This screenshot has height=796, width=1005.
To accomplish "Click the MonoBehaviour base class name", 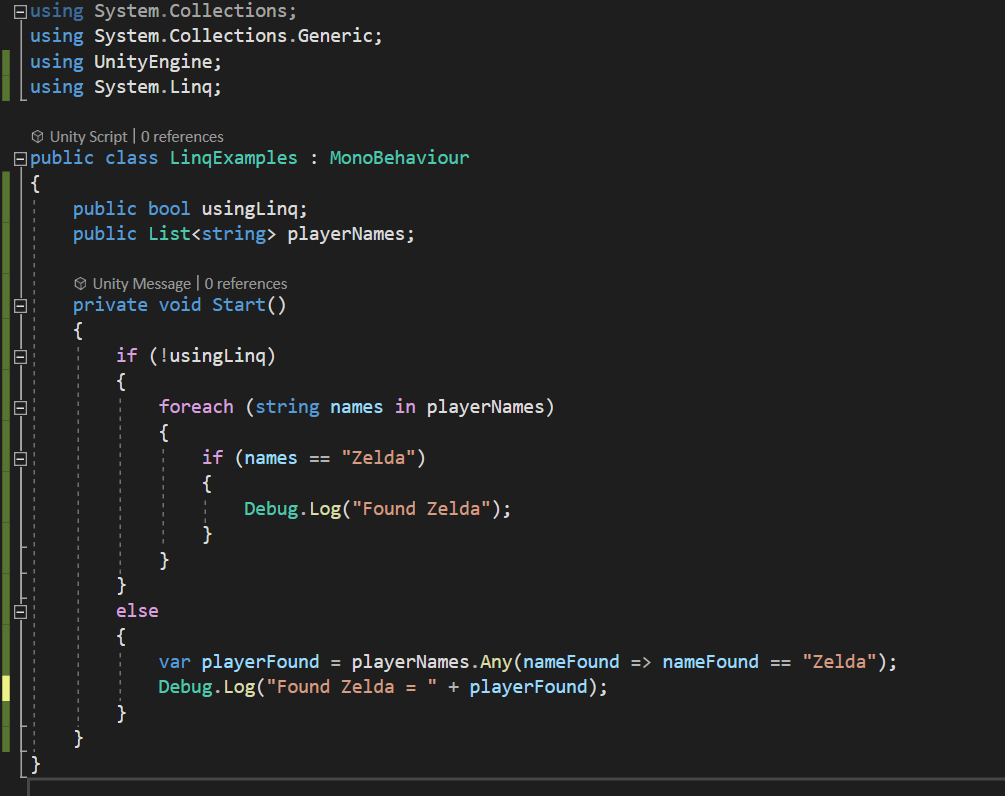I will (399, 157).
